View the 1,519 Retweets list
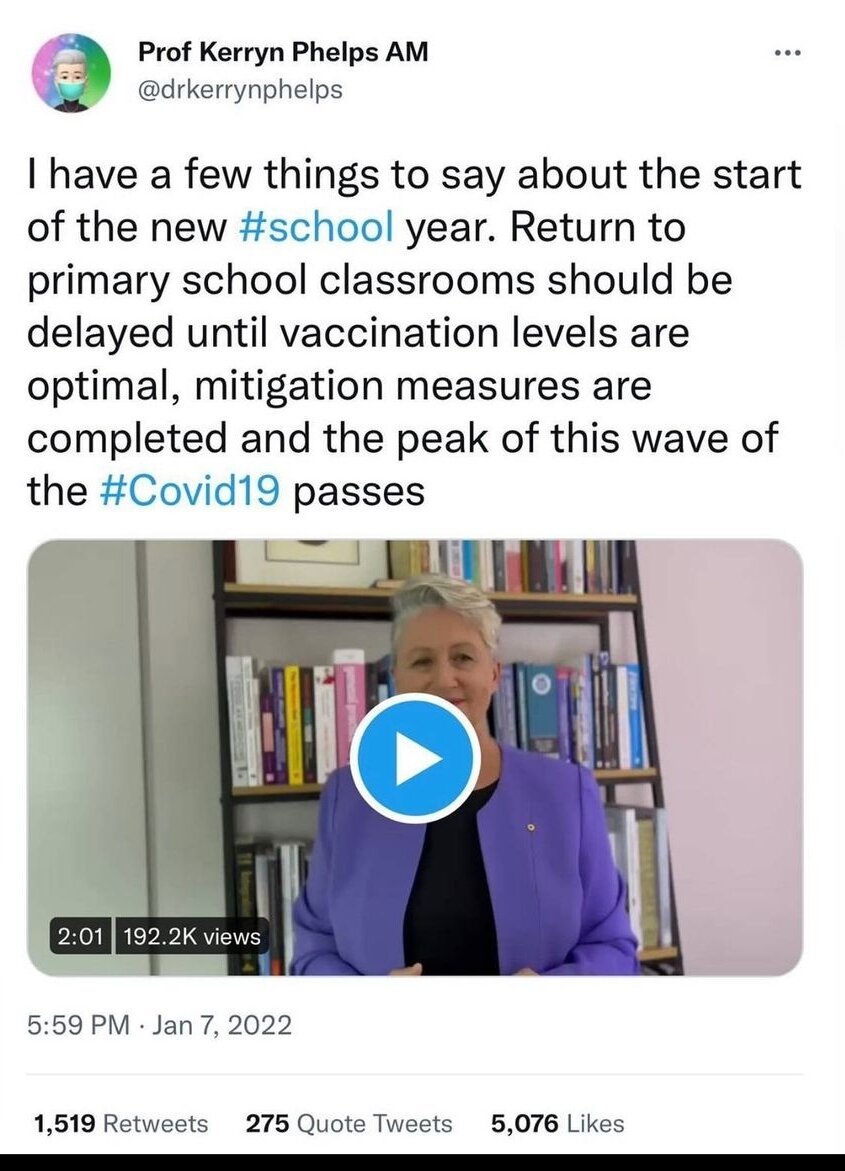 tap(121, 1123)
